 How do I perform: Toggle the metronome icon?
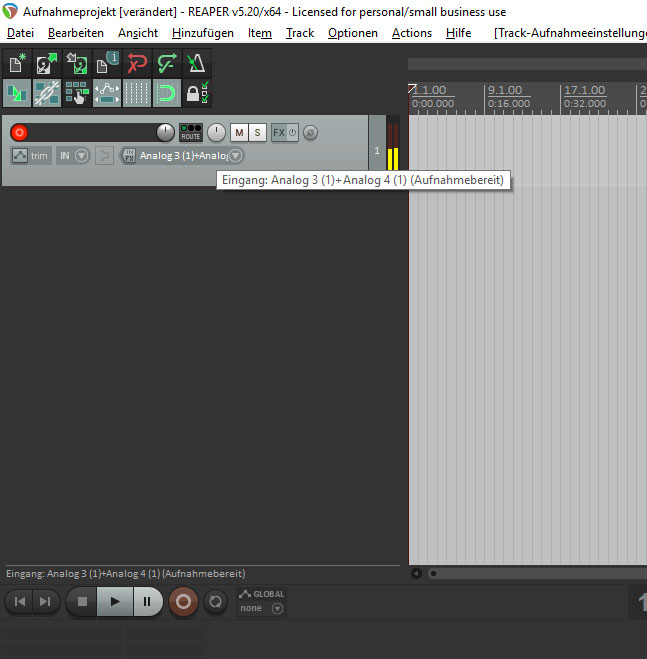tap(197, 63)
